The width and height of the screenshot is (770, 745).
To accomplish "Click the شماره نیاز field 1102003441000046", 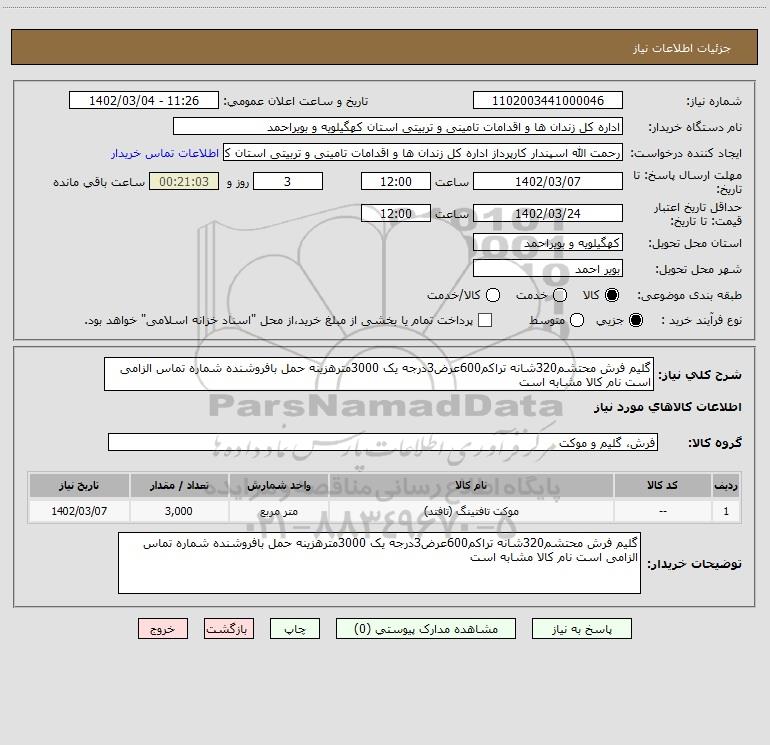I will pyautogui.click(x=548, y=101).
